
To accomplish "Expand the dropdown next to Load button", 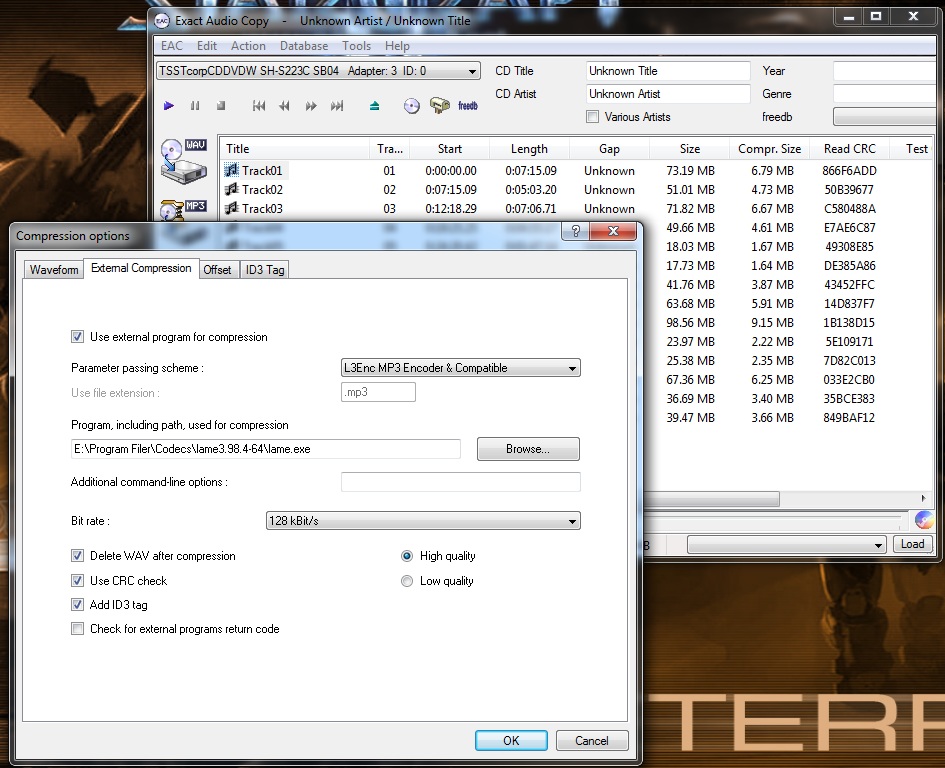I will click(786, 545).
